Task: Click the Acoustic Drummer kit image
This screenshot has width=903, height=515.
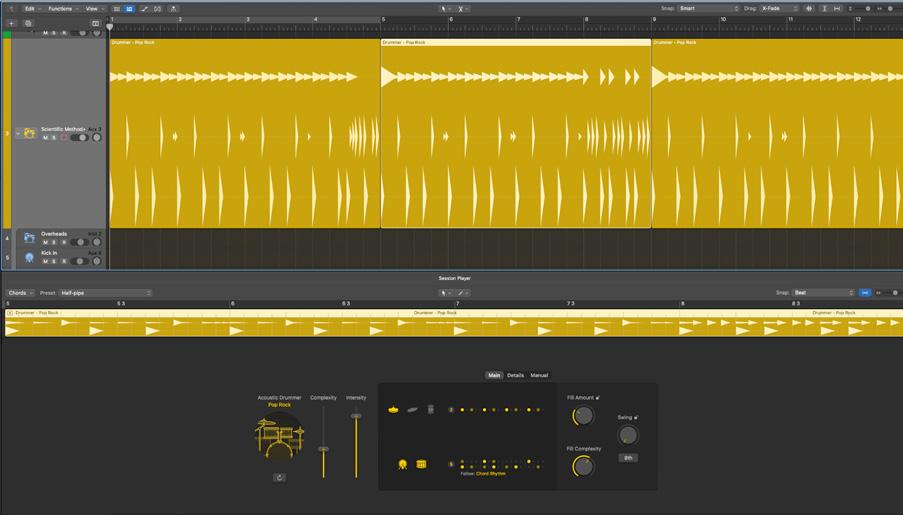Action: pos(279,436)
